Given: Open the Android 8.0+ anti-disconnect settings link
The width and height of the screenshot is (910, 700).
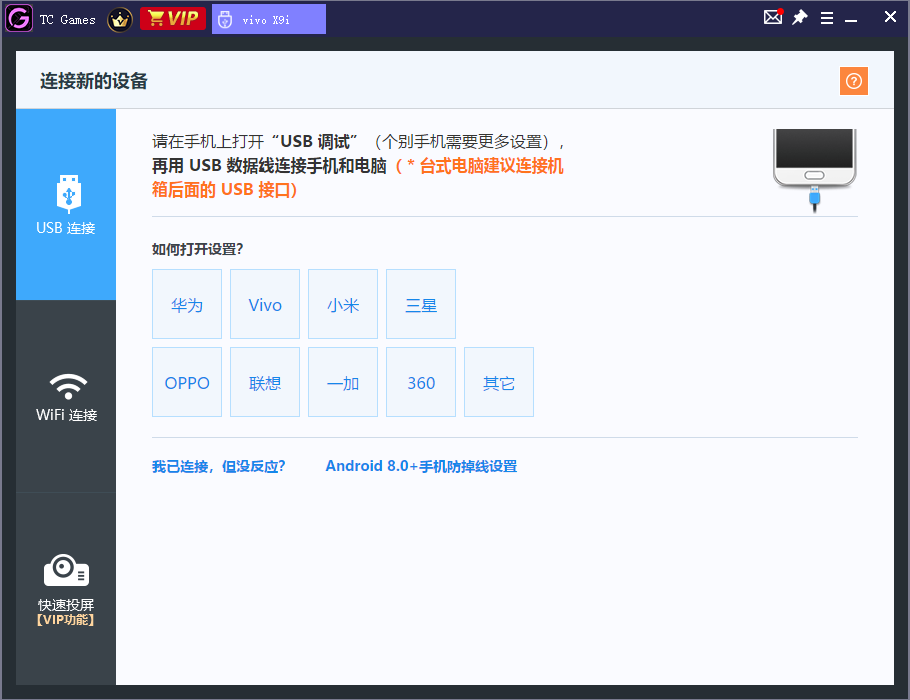Looking at the screenshot, I should 421,466.
